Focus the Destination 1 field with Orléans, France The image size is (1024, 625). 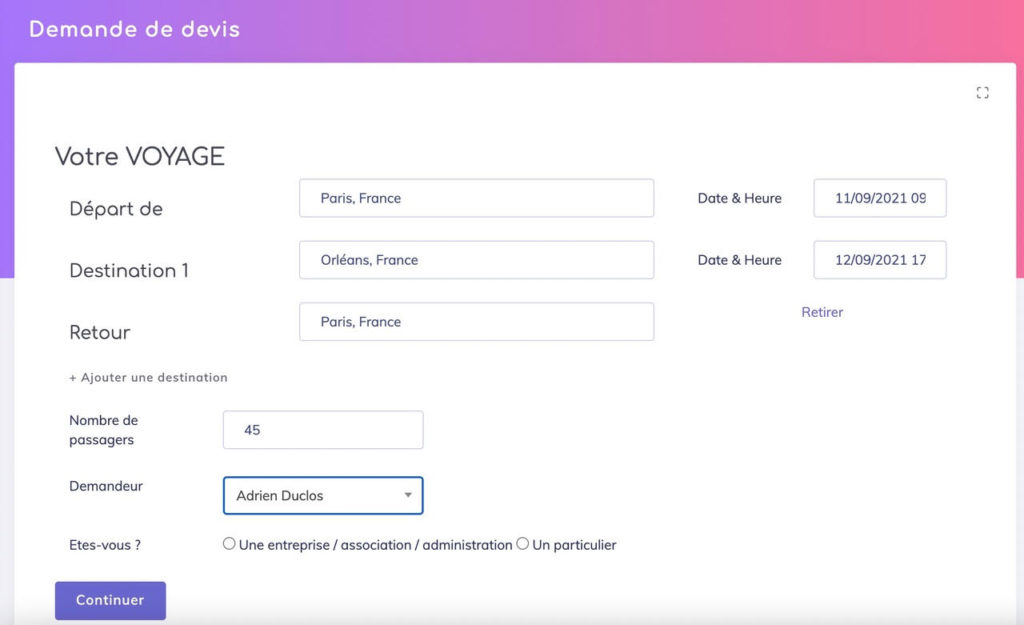(477, 260)
